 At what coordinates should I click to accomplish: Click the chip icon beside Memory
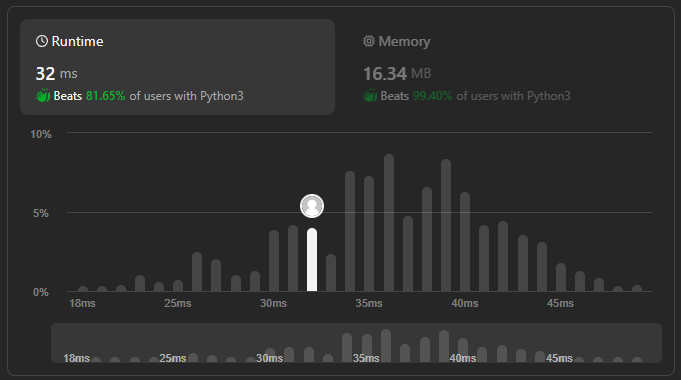pos(369,41)
